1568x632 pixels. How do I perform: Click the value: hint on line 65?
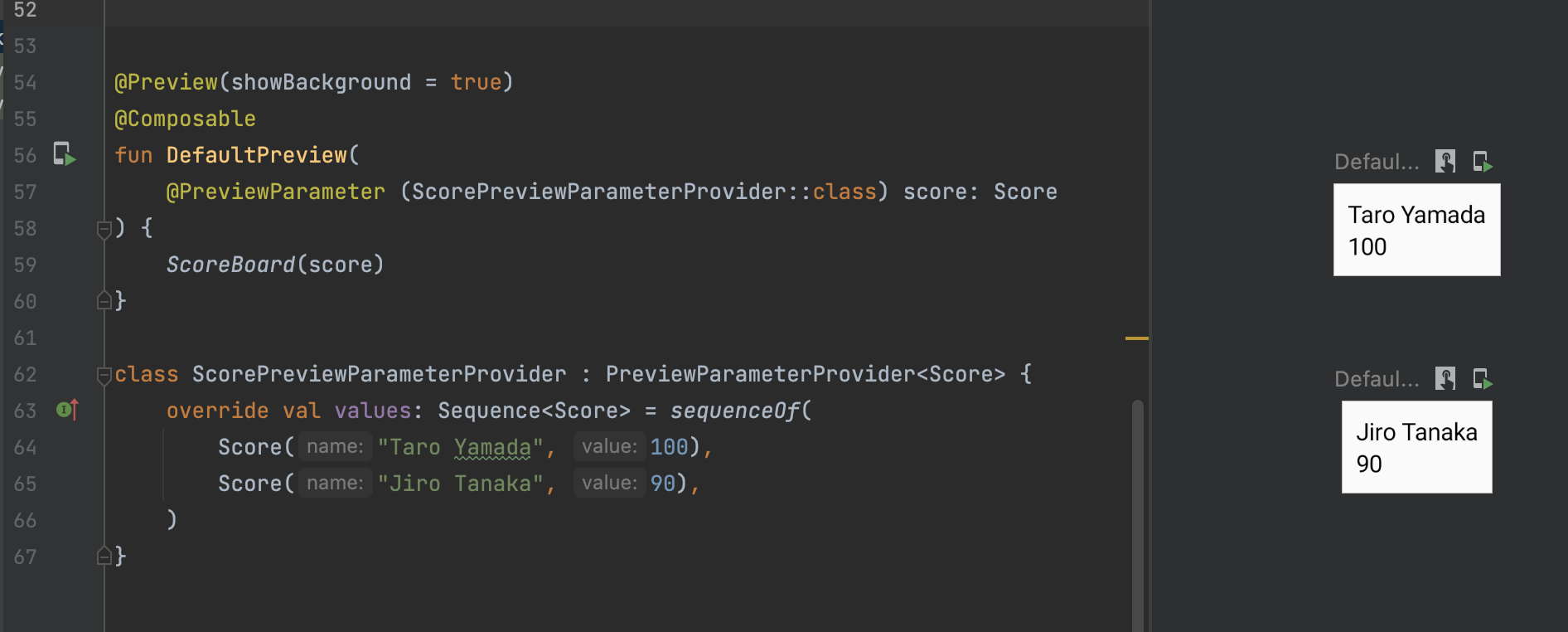(609, 484)
